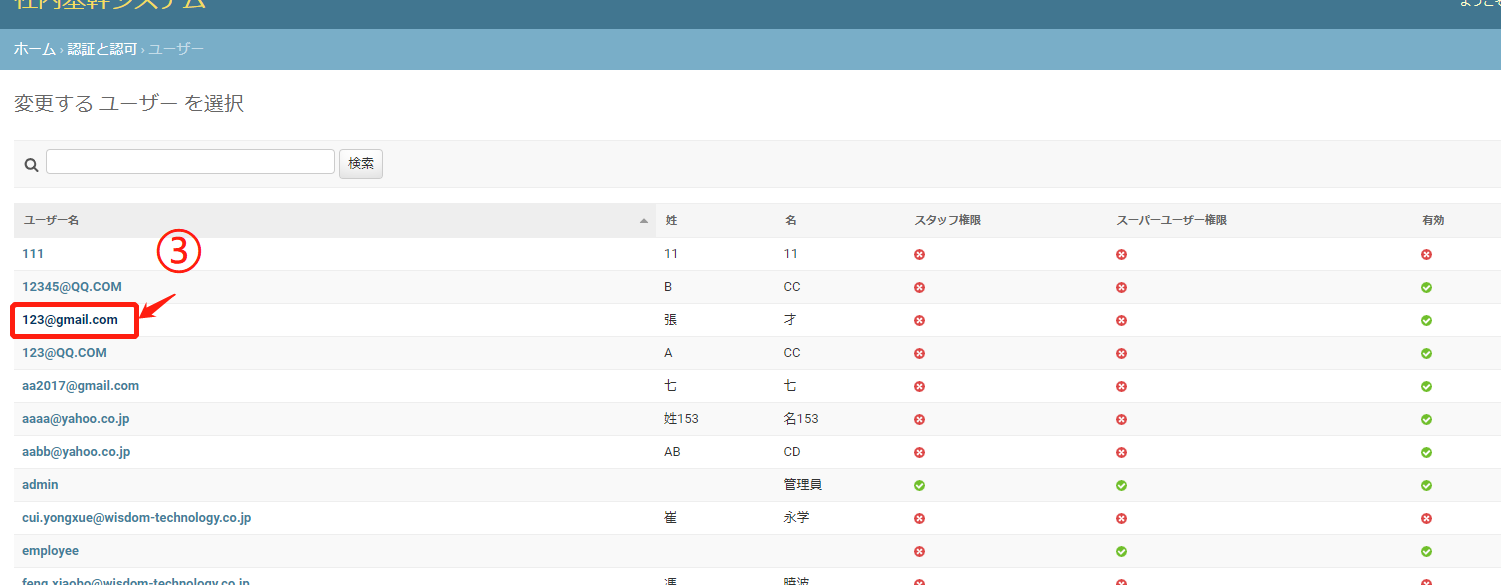Click green 有効 icon in aabb@yahoo.co.jp row
Screen dimensions: 1501x585
[x=1426, y=452]
